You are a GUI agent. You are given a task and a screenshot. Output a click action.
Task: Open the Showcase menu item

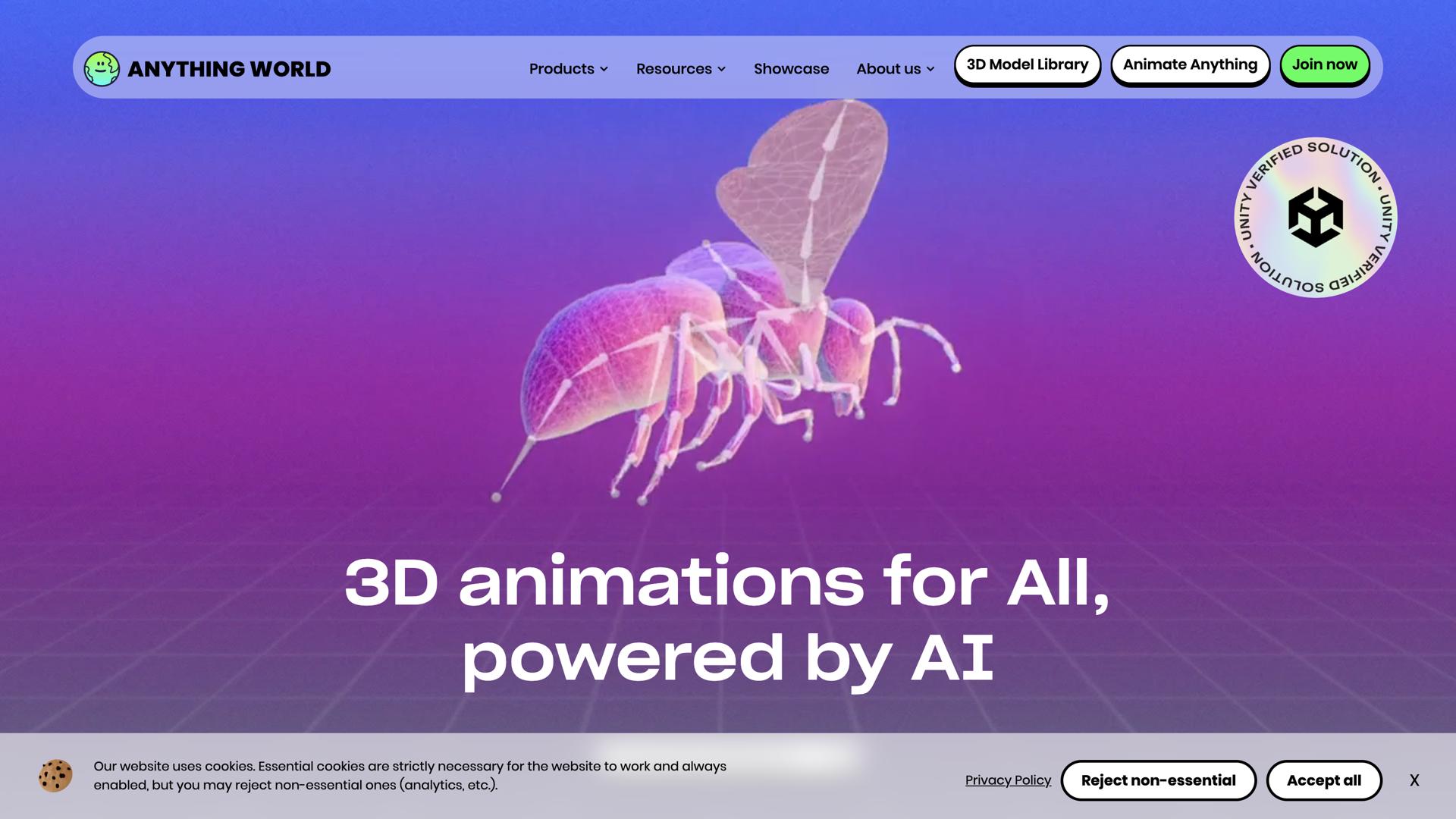point(791,69)
